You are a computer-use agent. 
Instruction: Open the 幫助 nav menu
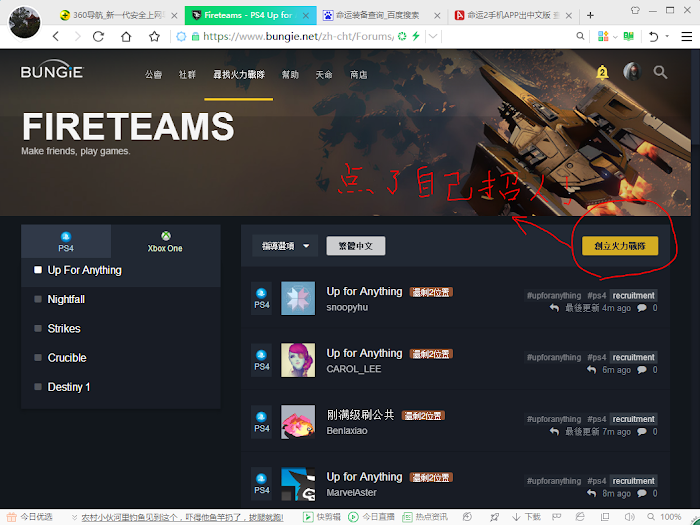290,75
